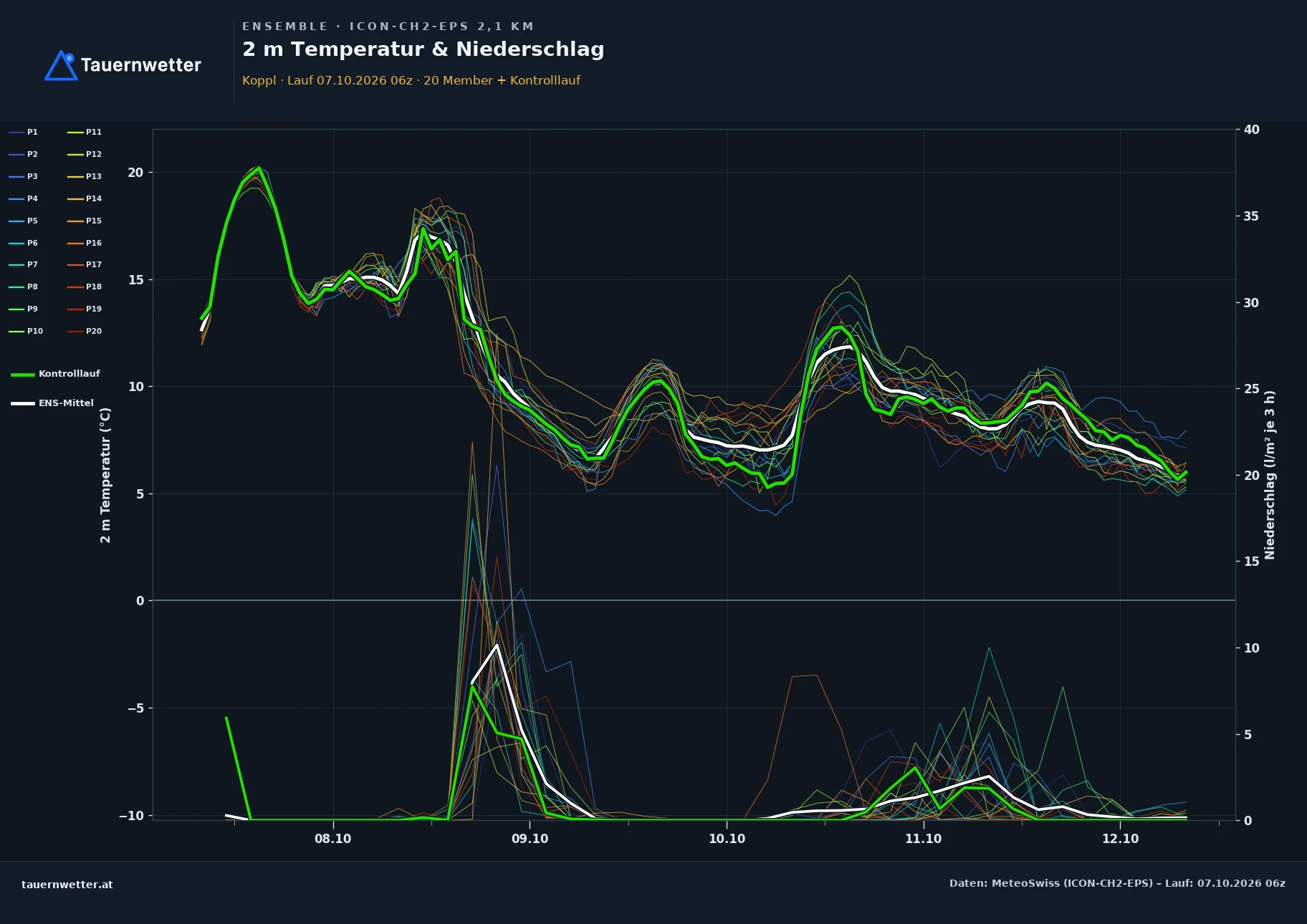The image size is (1307, 924).
Task: Click the 08.10 date axis label
Action: click(333, 839)
